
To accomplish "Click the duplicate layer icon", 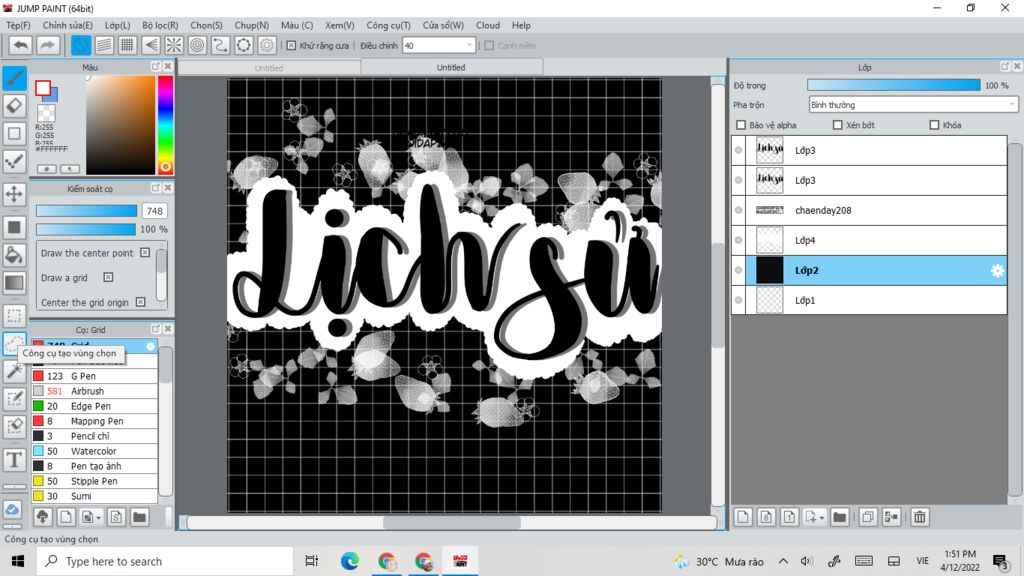I will [868, 517].
